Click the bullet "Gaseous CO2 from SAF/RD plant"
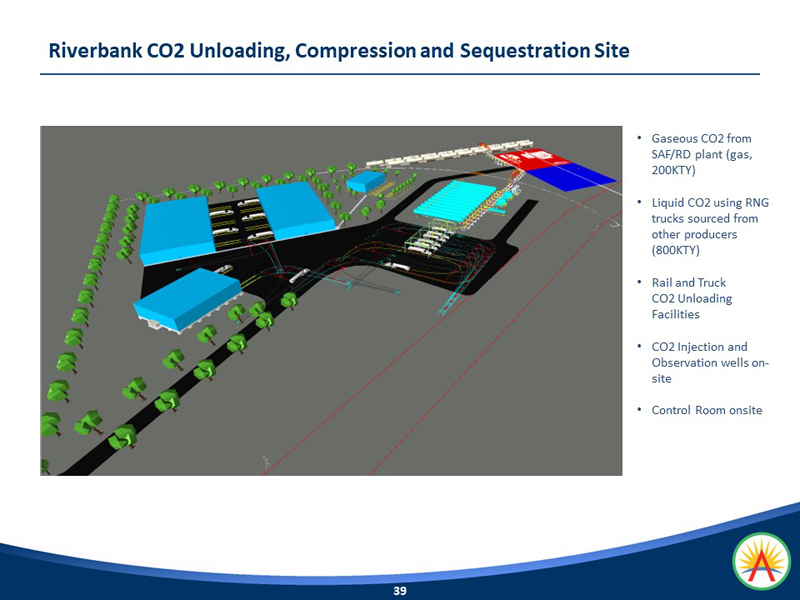This screenshot has height=600, width=800. point(702,154)
